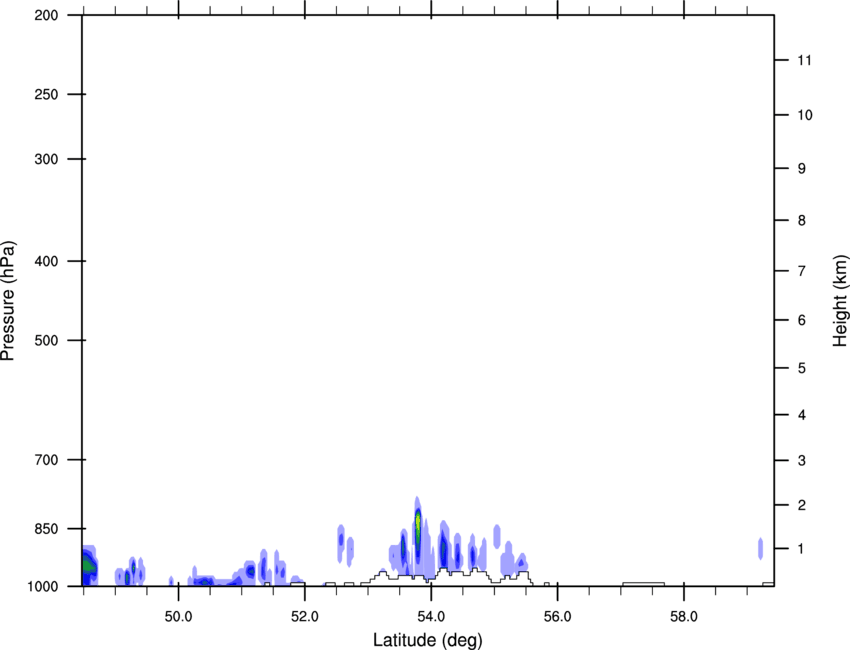Click the 52.0 latitude tick label
The width and height of the screenshot is (850, 650).
click(x=305, y=617)
